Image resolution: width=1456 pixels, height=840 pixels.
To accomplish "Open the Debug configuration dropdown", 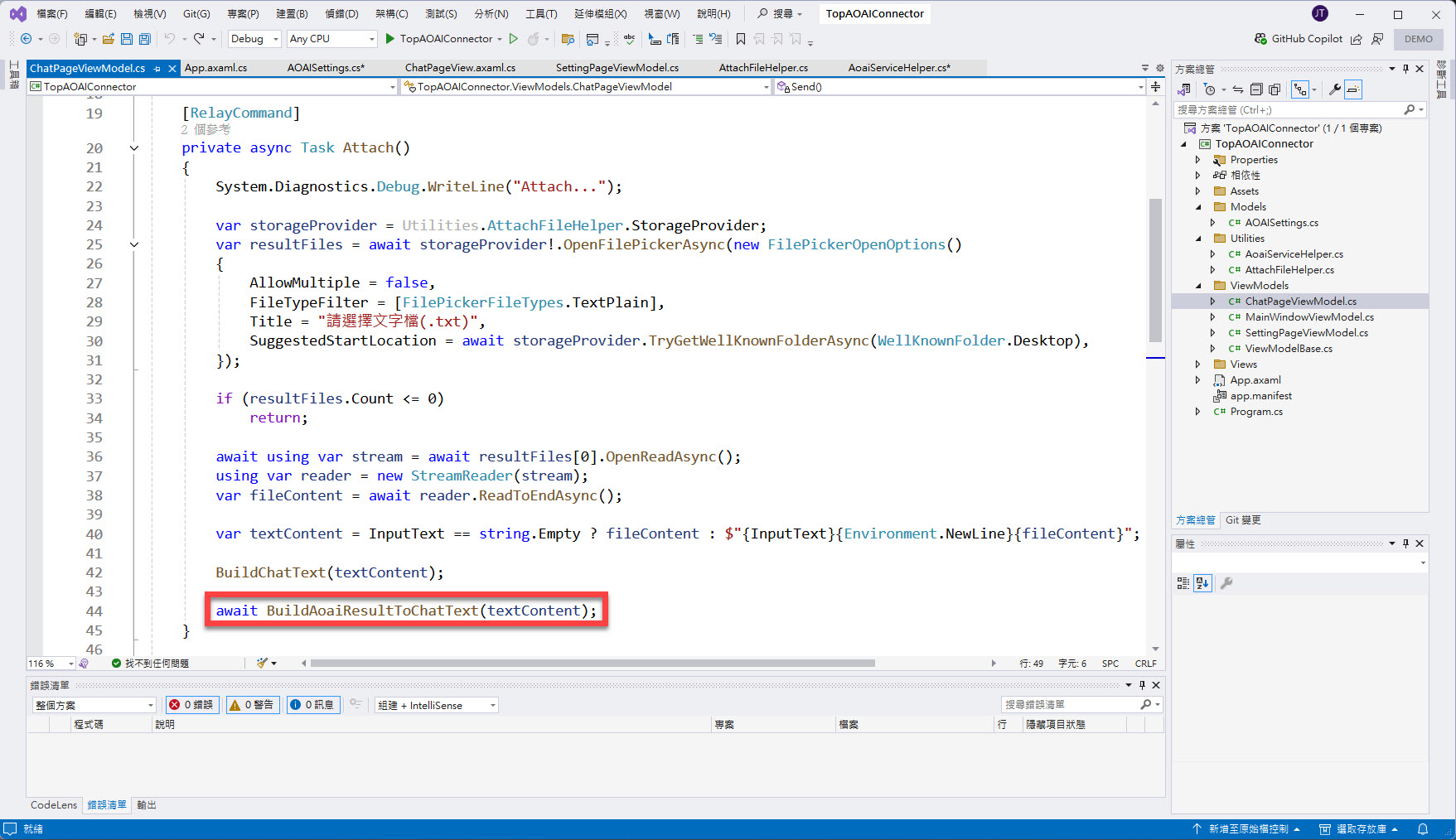I will 254,39.
